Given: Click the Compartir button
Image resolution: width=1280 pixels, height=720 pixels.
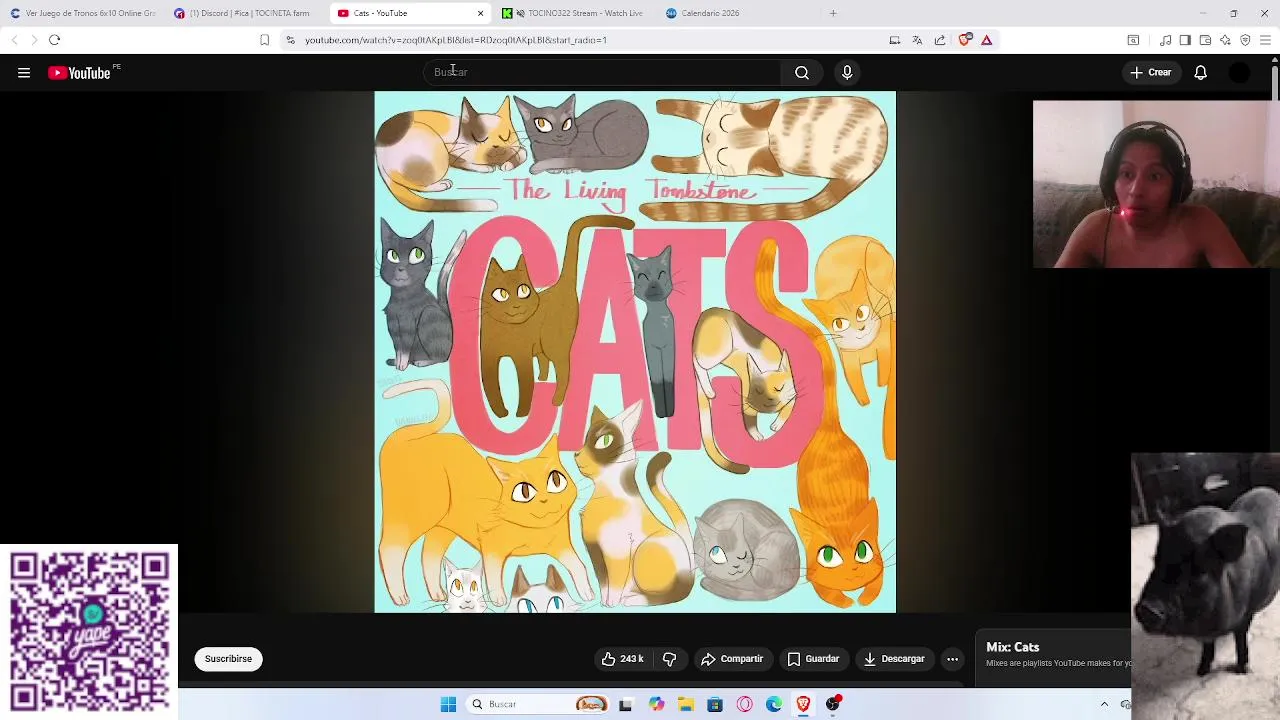Looking at the screenshot, I should (x=732, y=659).
